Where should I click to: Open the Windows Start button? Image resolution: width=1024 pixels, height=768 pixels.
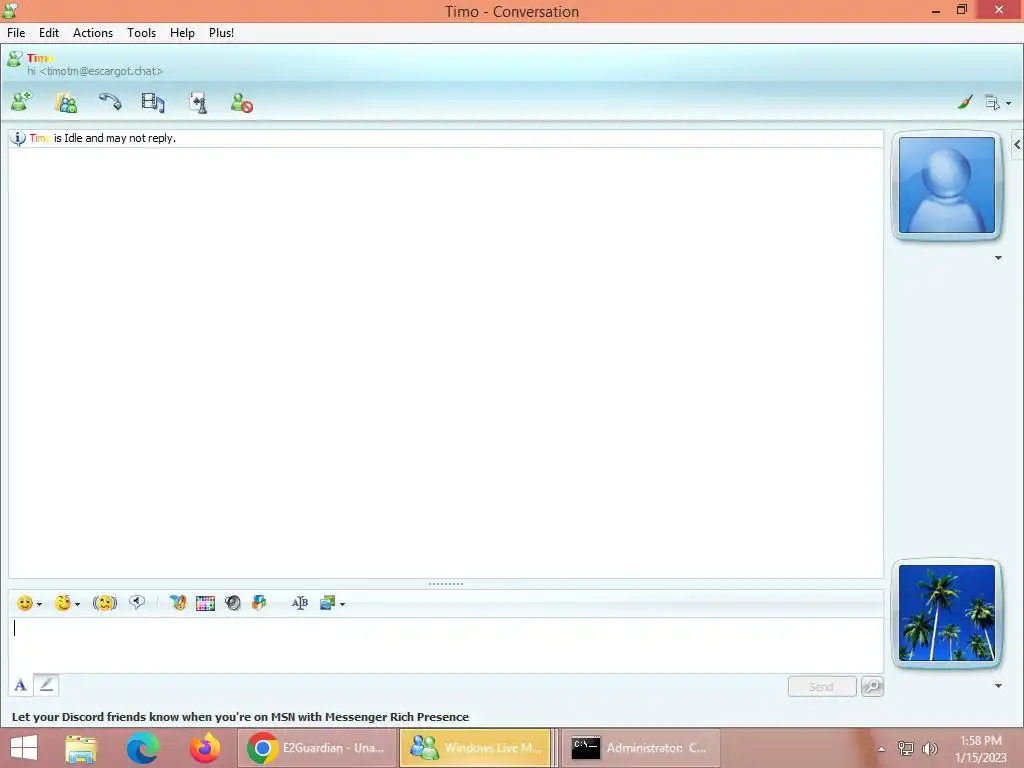24,748
